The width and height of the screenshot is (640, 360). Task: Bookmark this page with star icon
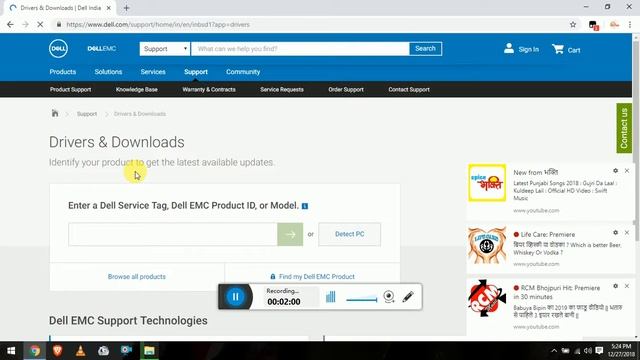pos(573,24)
